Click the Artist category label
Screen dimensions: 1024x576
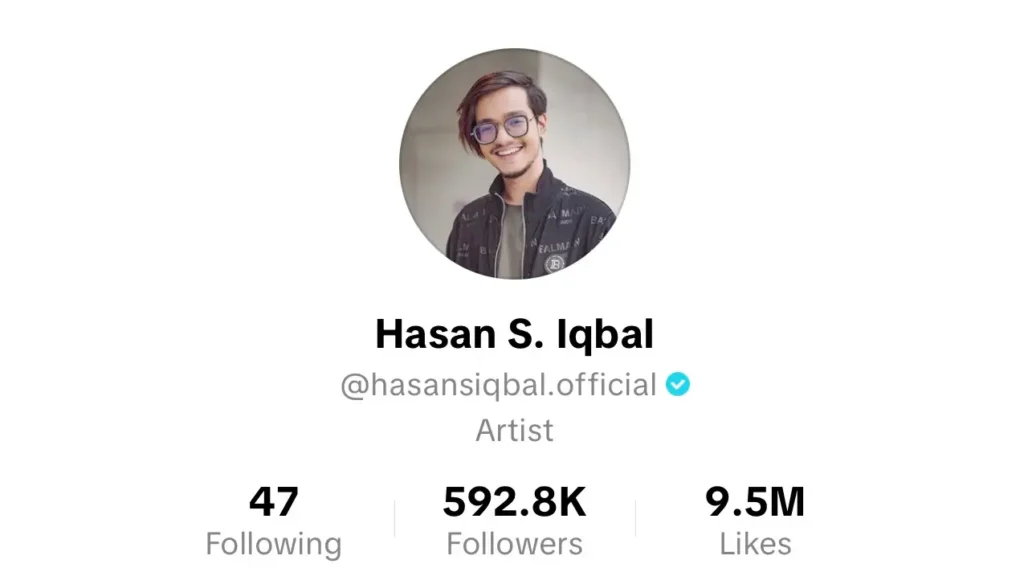coord(515,430)
